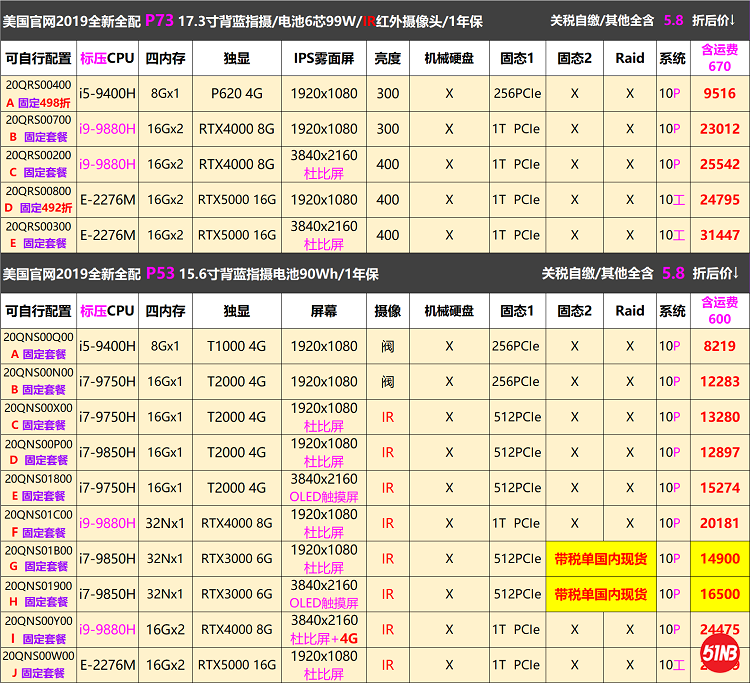Click model number 20QNS01C00
This screenshot has height=683, width=750.
38,514
